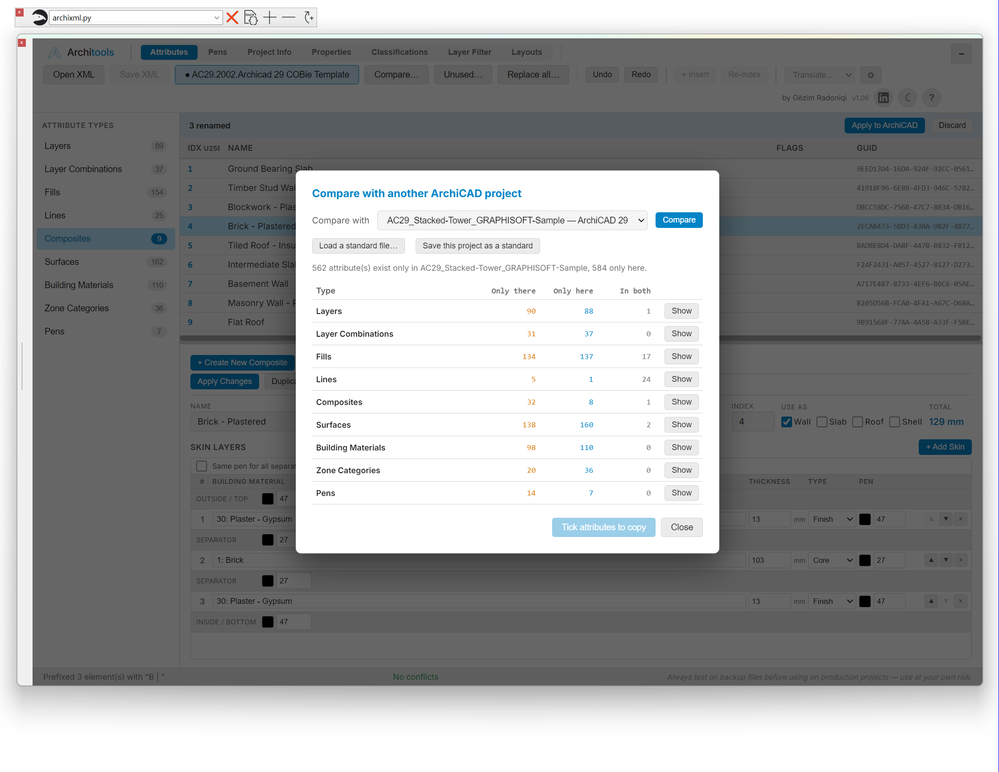
Task: Open help with the question mark icon
Action: tap(931, 97)
